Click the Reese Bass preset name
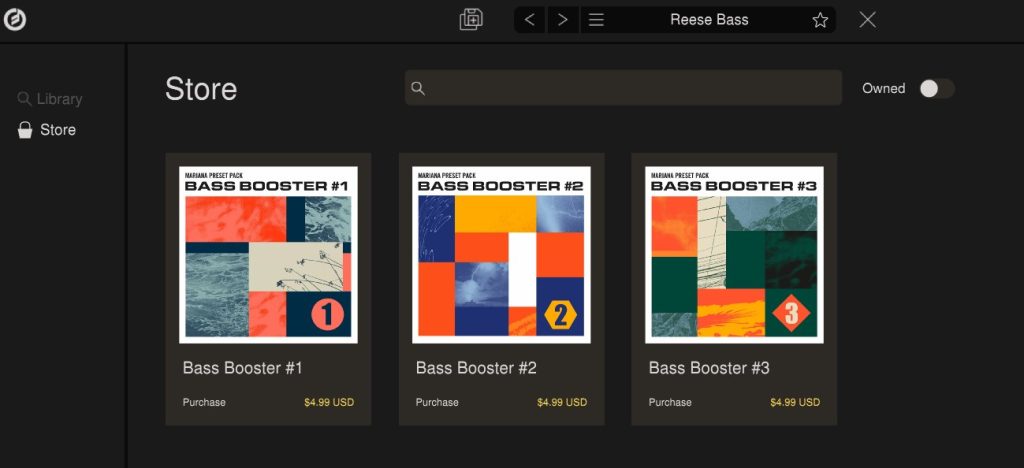The height and width of the screenshot is (468, 1024). pyautogui.click(x=709, y=20)
